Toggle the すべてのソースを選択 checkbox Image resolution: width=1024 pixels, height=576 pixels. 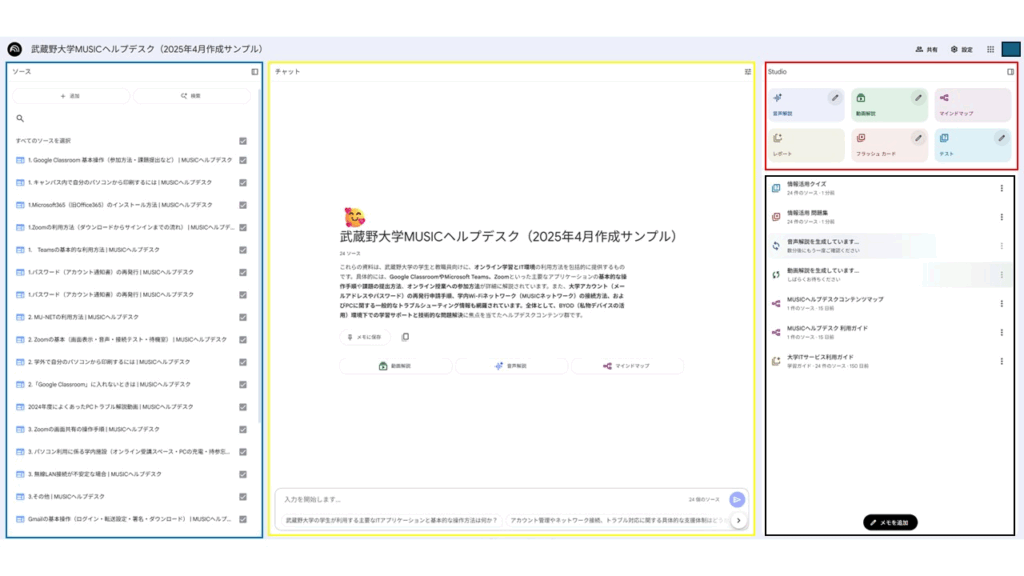[243, 141]
